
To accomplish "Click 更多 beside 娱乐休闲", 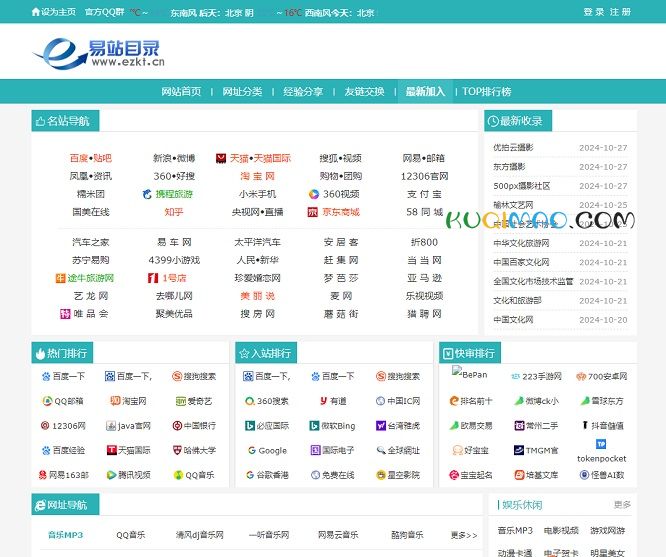I will pos(622,505).
